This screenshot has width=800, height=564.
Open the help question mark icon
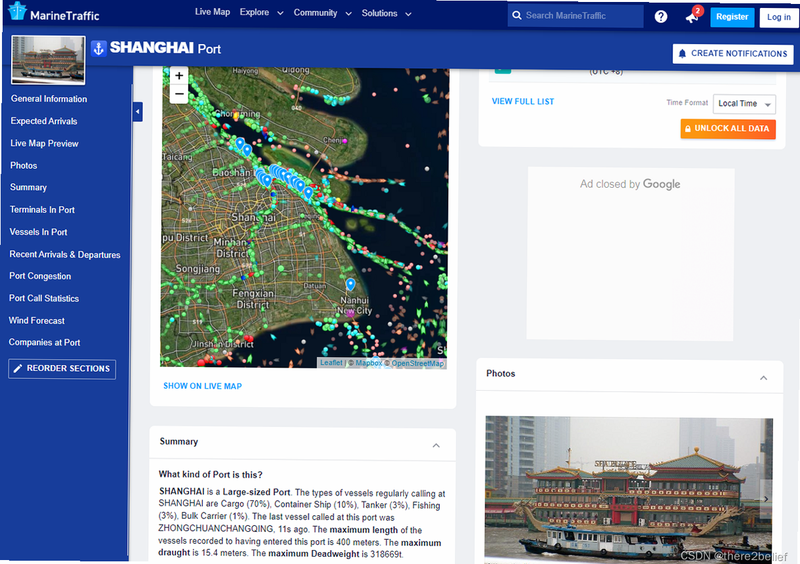(x=661, y=17)
